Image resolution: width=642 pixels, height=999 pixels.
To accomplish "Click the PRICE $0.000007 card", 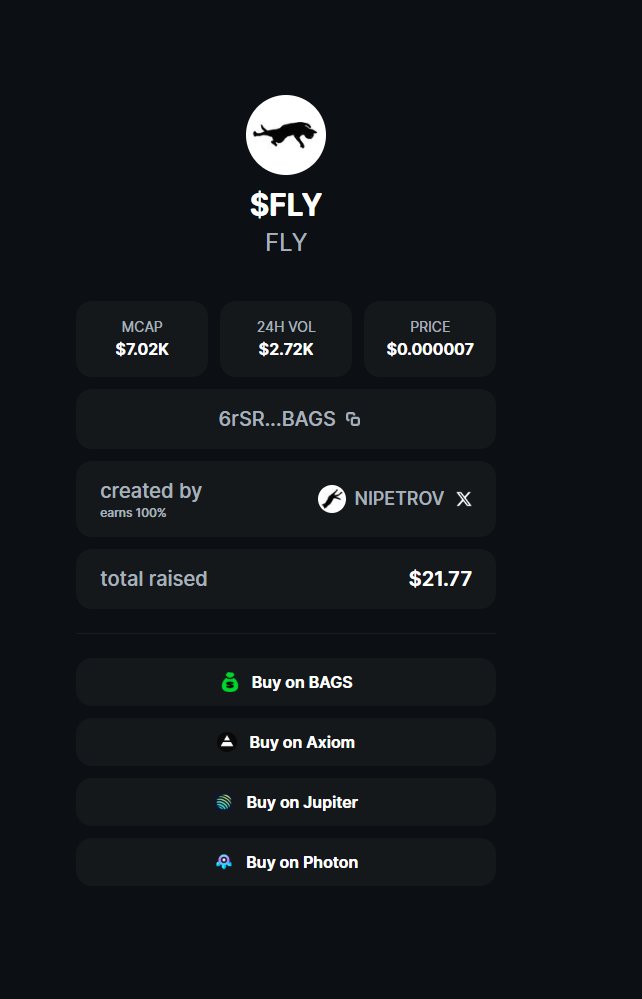I will [430, 339].
